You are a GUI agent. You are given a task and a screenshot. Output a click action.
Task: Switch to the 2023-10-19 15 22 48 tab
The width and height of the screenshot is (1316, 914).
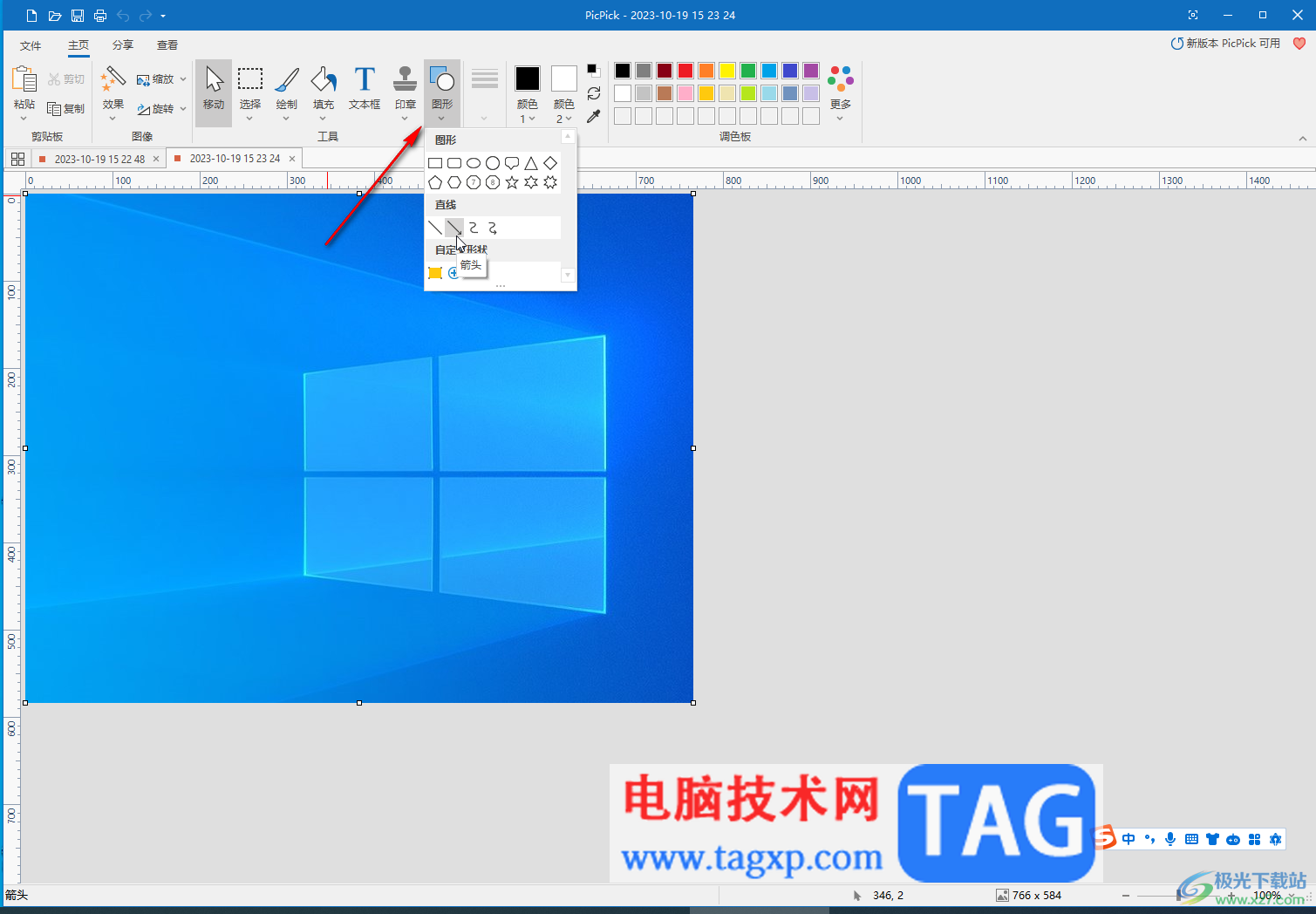(x=99, y=159)
